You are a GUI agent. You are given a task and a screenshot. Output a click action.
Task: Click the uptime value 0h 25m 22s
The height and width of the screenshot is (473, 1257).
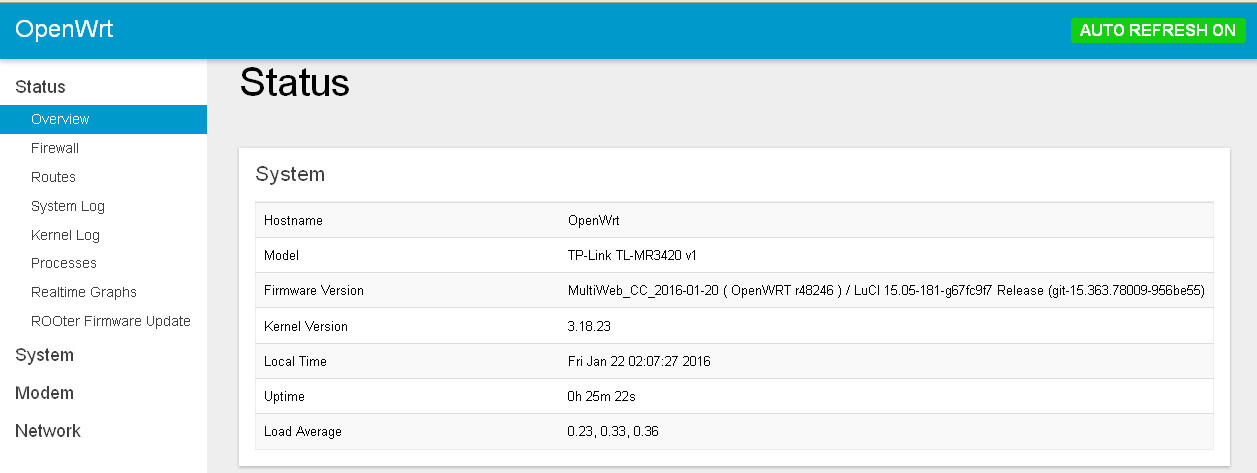(x=602, y=396)
